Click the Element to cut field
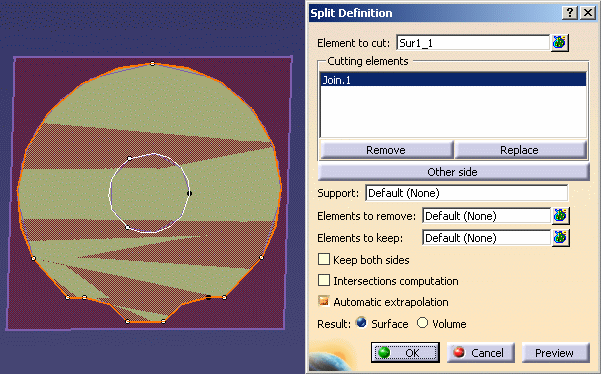 pyautogui.click(x=473, y=43)
